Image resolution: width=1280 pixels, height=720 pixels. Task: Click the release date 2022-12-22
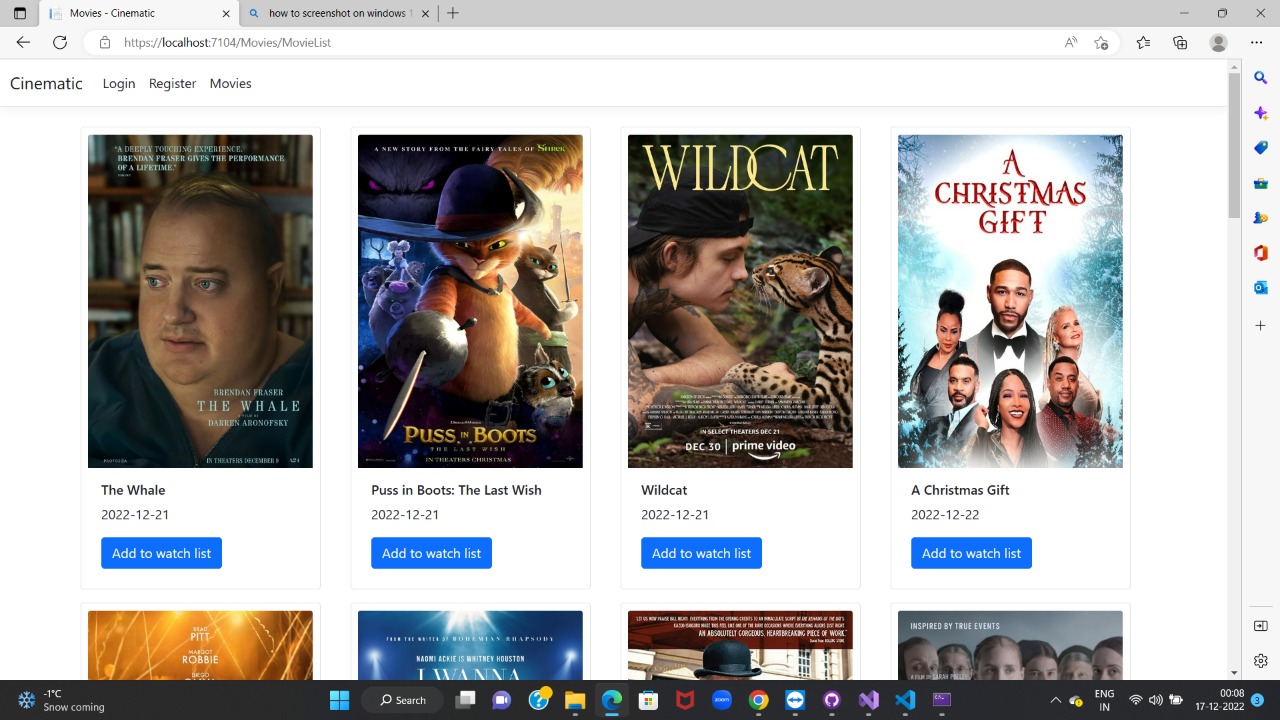coord(945,515)
